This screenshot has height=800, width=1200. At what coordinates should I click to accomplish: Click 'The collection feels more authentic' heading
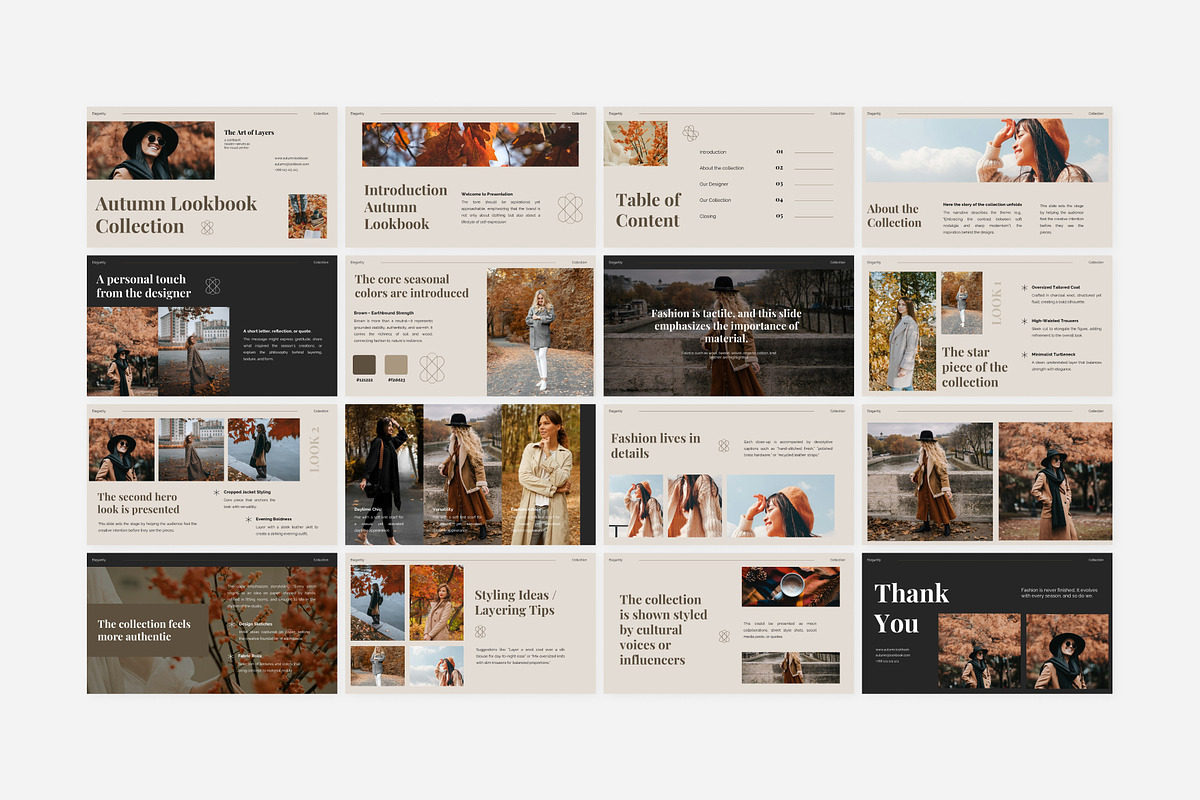[x=144, y=630]
